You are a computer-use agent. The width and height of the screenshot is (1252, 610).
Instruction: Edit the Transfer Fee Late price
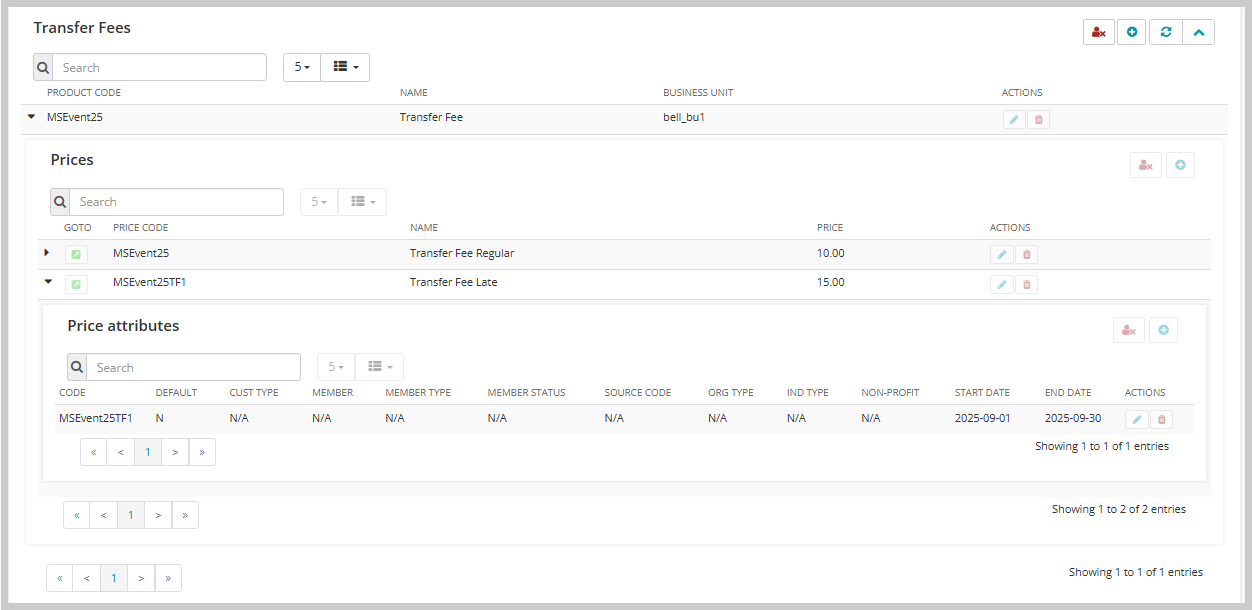(1001, 285)
